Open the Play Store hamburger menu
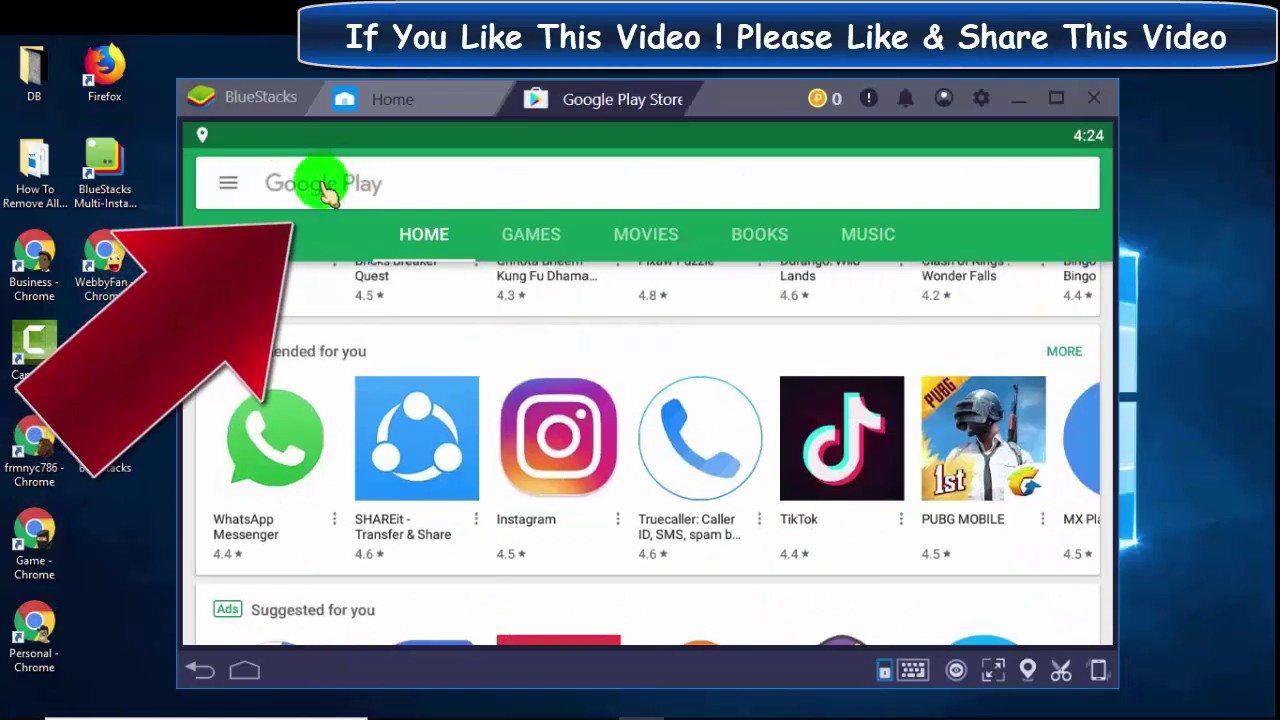The width and height of the screenshot is (1280, 720). click(228, 183)
